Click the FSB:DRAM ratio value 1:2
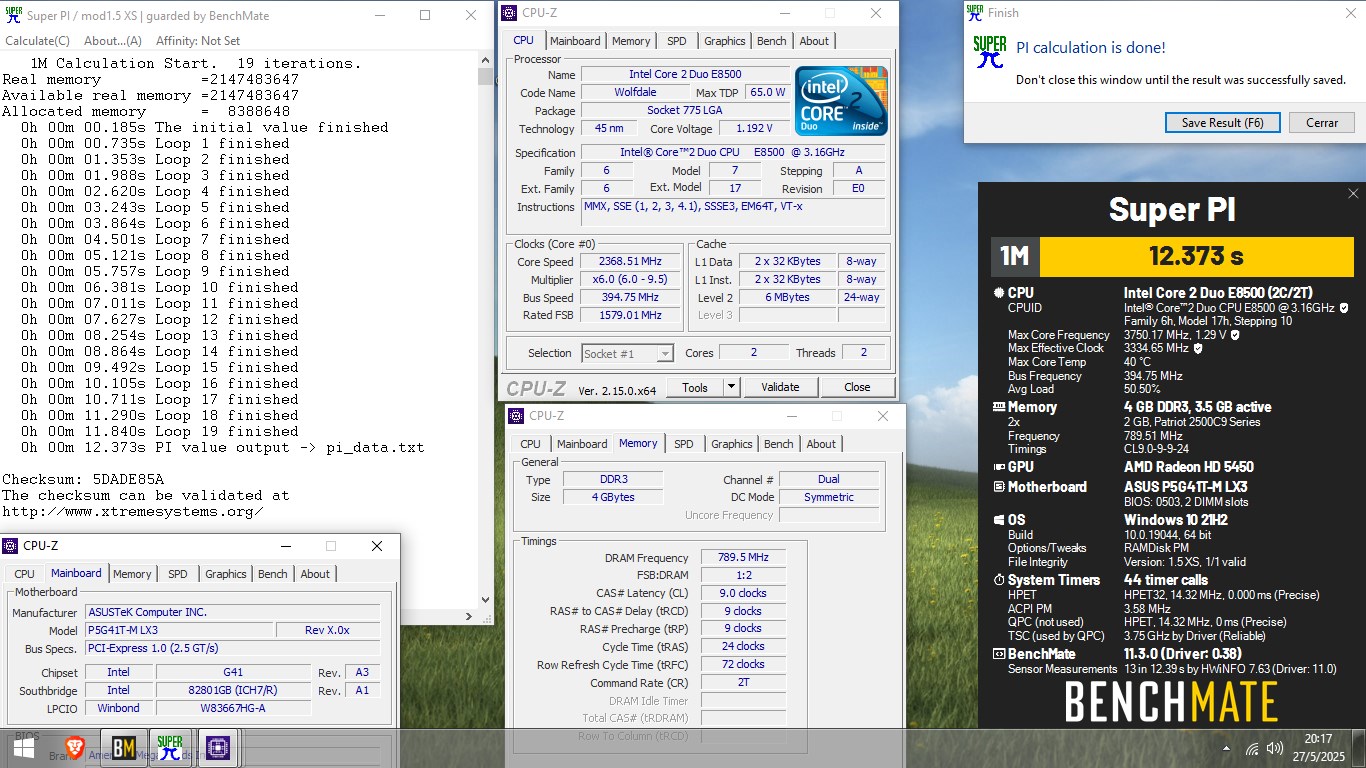 click(x=742, y=576)
